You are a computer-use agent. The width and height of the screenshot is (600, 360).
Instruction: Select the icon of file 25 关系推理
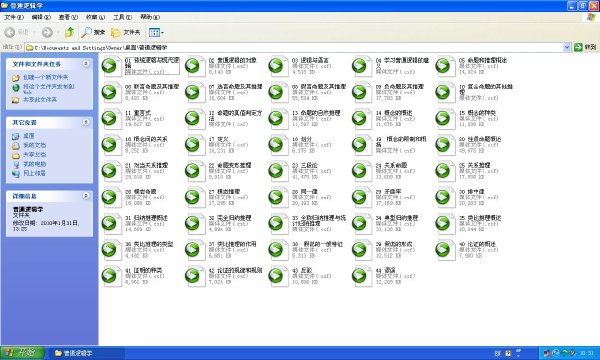(445, 171)
